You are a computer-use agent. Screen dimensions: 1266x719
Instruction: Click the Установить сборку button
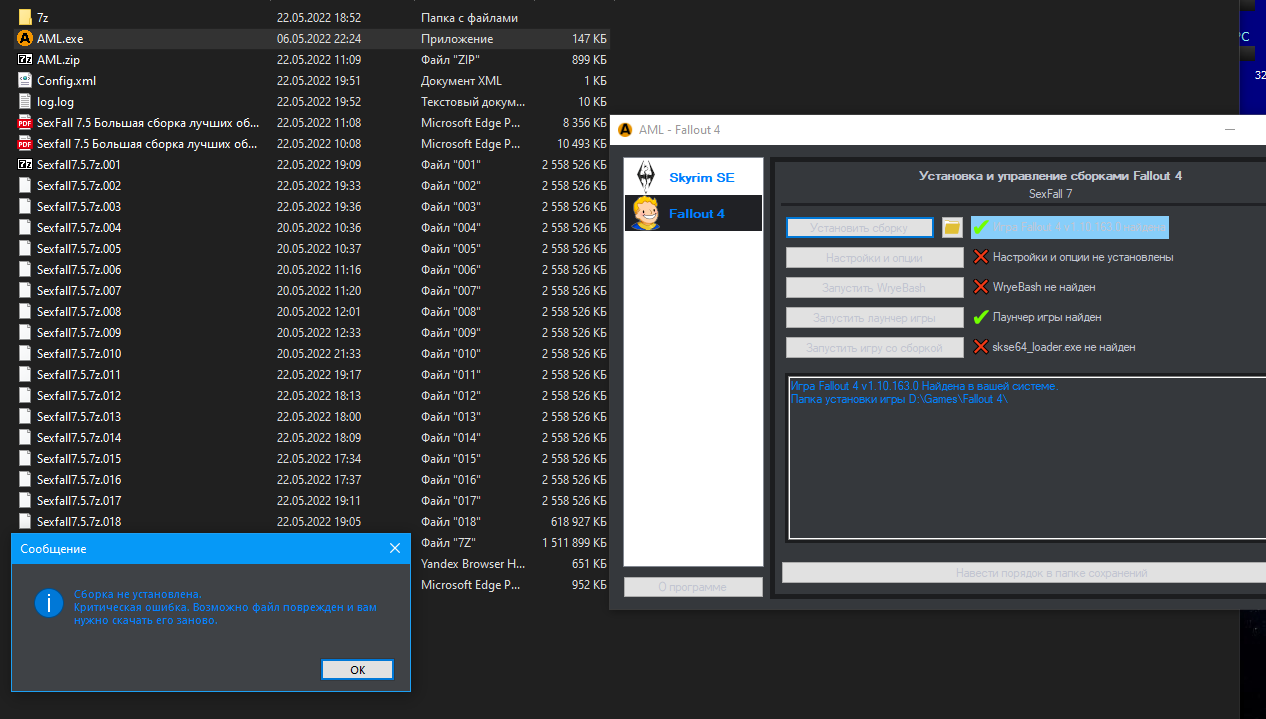[859, 228]
